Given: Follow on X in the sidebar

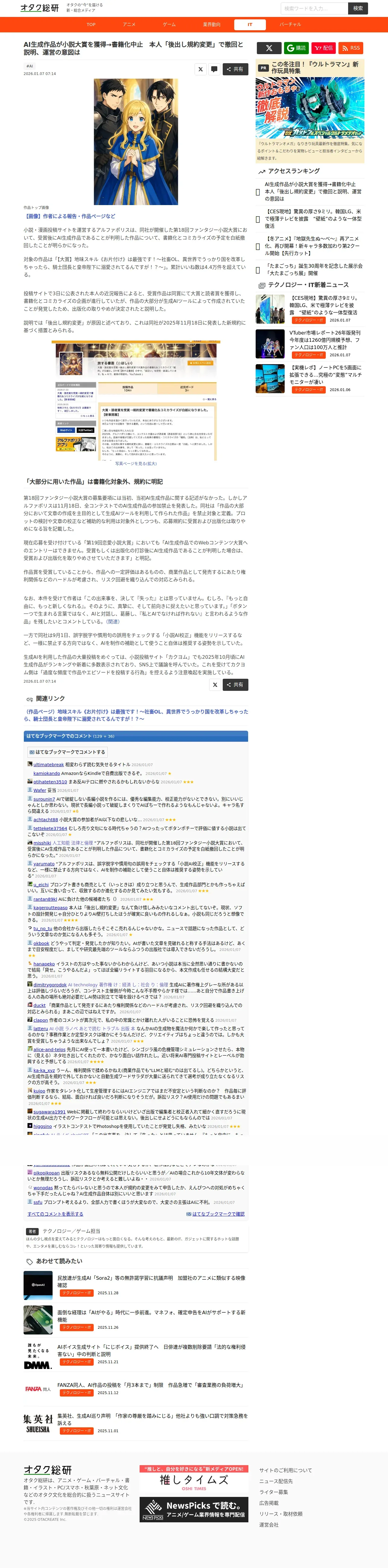Looking at the screenshot, I should click(x=269, y=48).
